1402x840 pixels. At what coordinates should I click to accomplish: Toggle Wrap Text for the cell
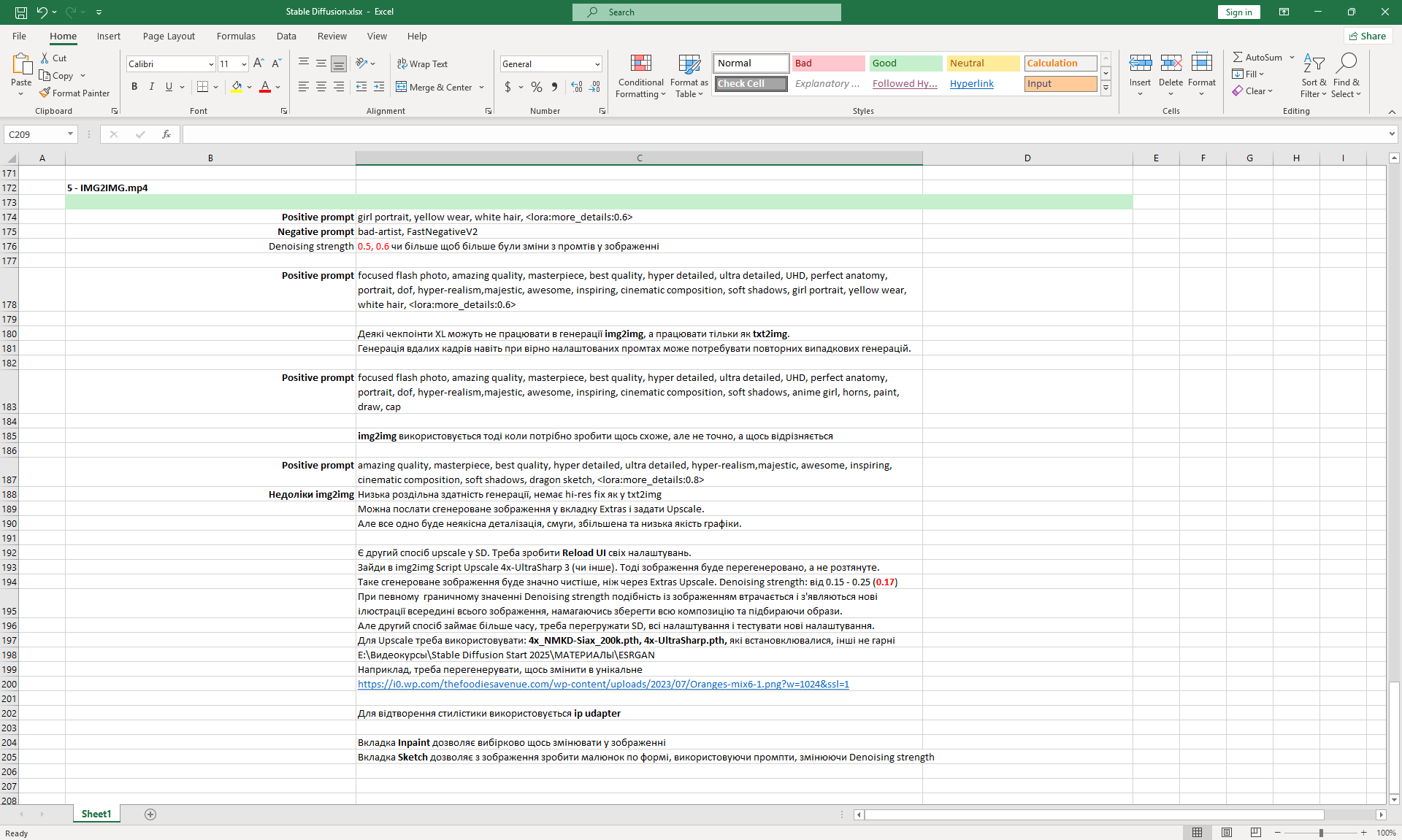click(x=422, y=64)
